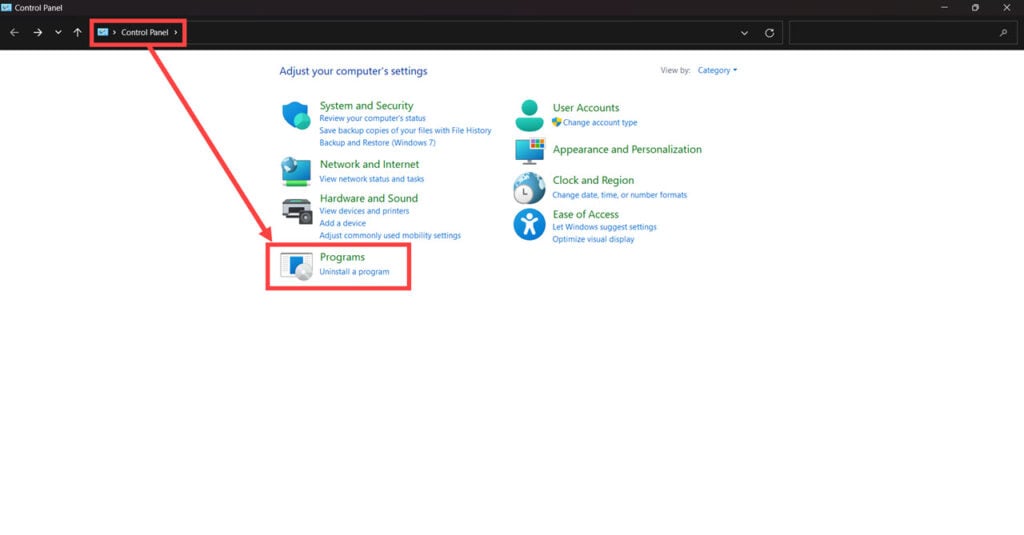Click the User Accounts person icon
Image resolution: width=1024 pixels, height=535 pixels.
529,116
